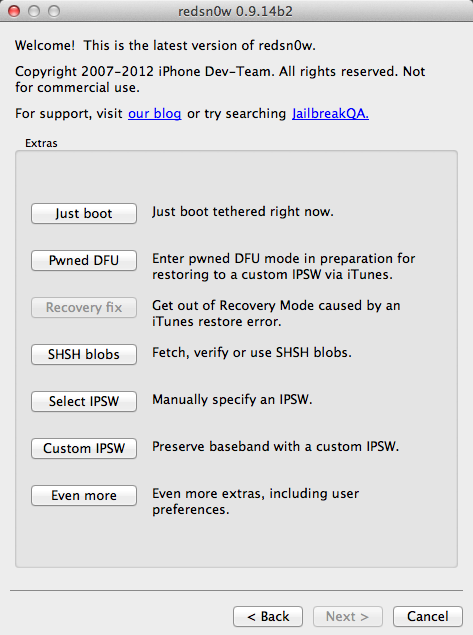Click the Just boot button
Screen dimensions: 473x635
(x=84, y=213)
